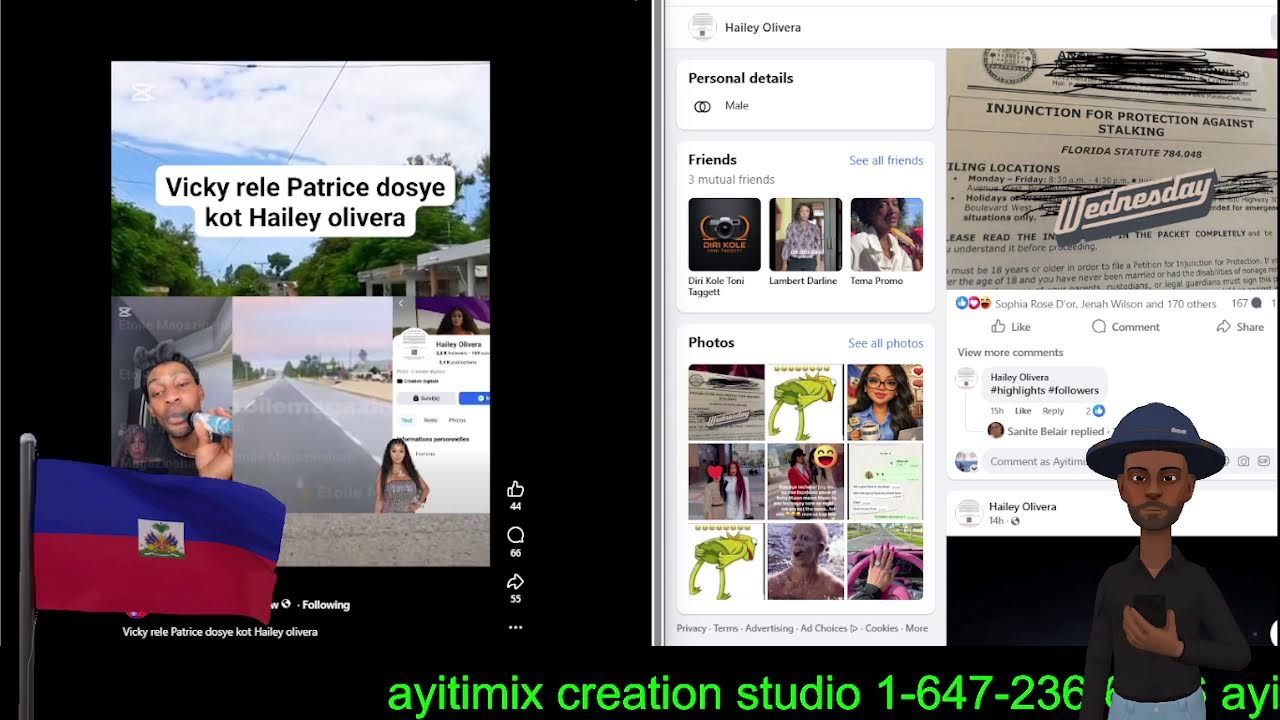
Task: Click the Ad Choices footer link
Action: point(829,628)
